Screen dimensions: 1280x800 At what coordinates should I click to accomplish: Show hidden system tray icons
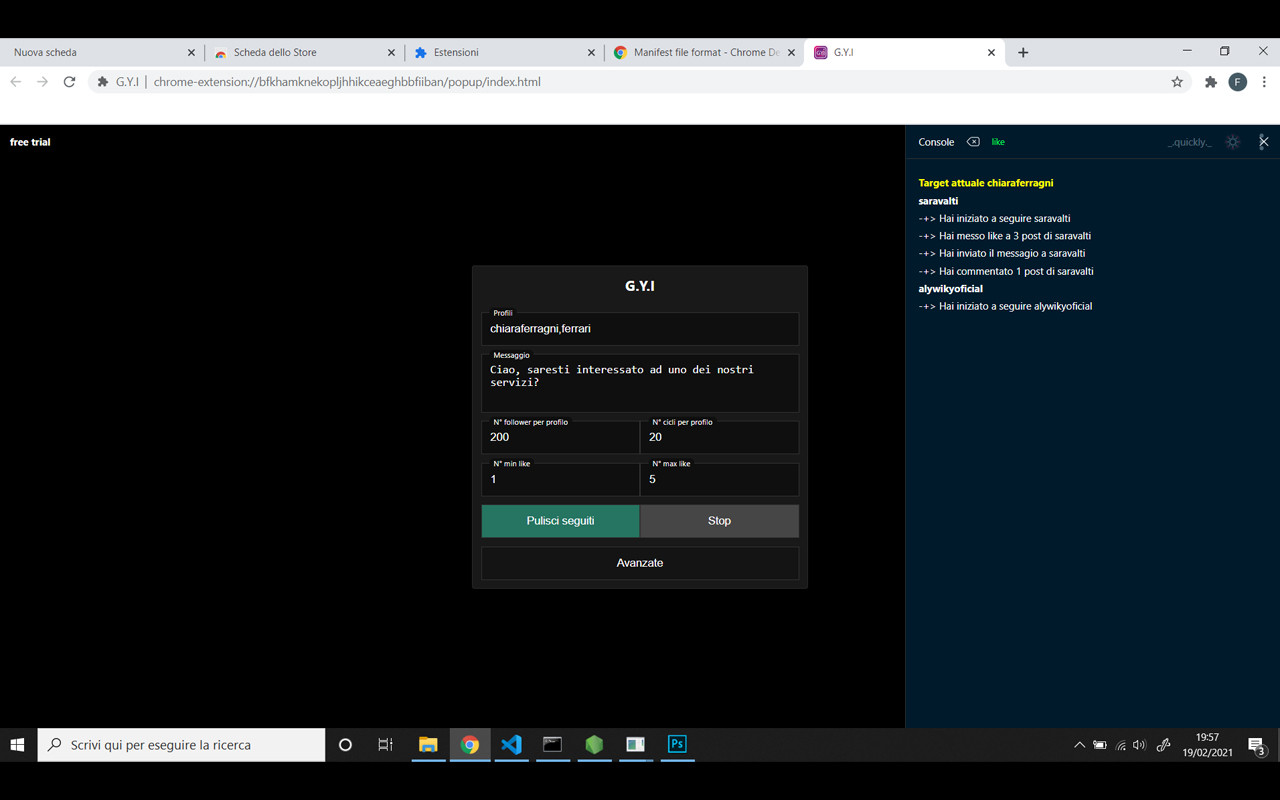[x=1079, y=745]
